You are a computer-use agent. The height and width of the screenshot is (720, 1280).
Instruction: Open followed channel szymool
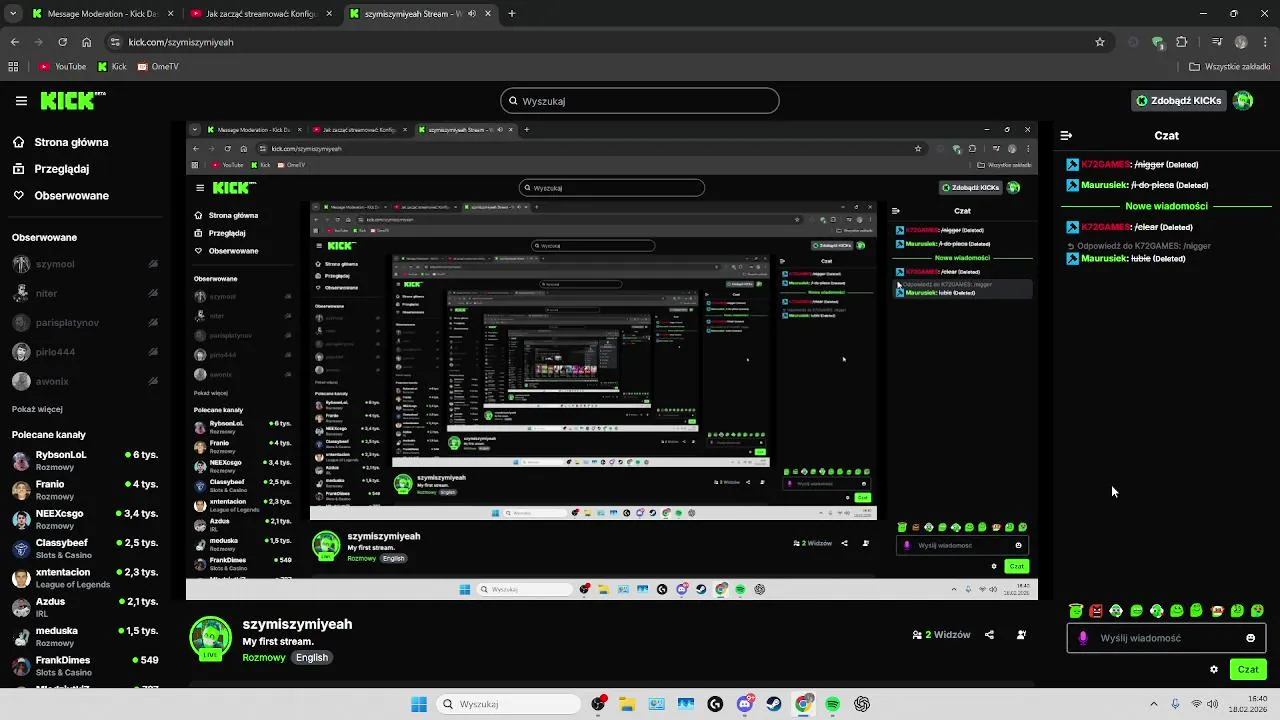tap(84, 265)
